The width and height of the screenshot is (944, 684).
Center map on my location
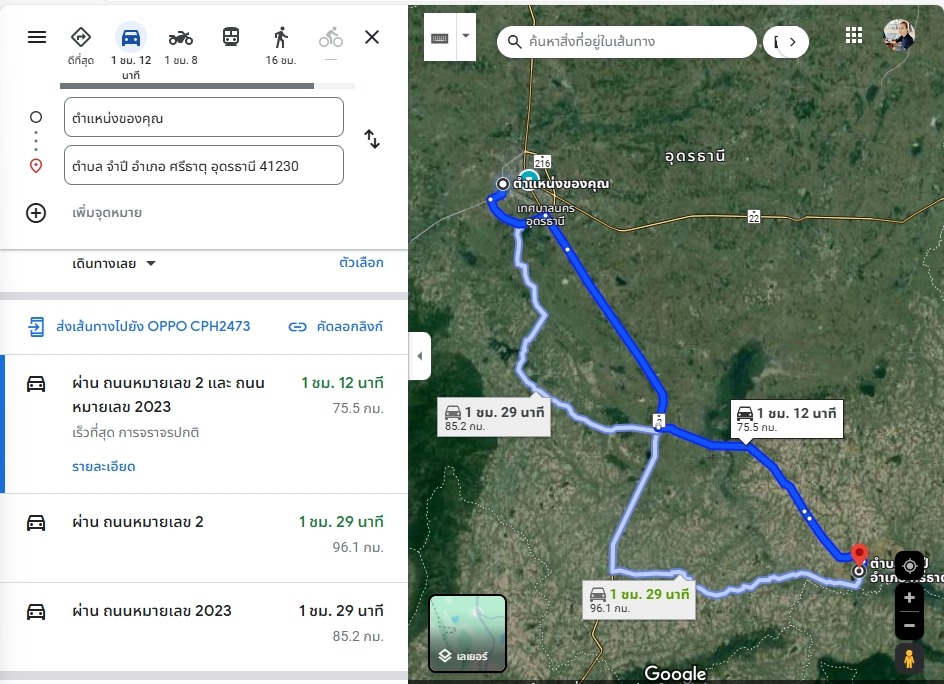pyautogui.click(x=909, y=565)
